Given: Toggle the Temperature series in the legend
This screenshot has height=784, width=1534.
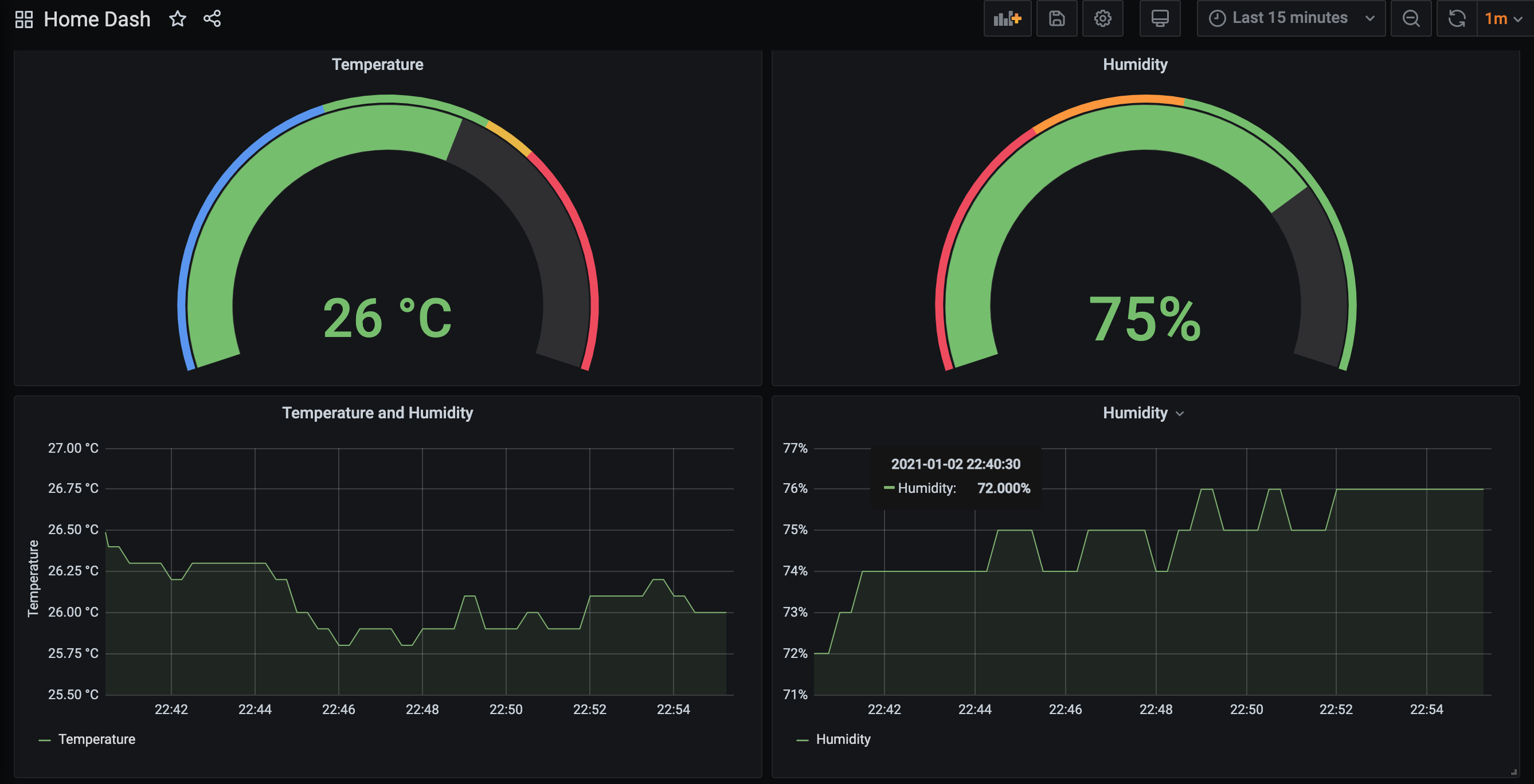Looking at the screenshot, I should 96,739.
